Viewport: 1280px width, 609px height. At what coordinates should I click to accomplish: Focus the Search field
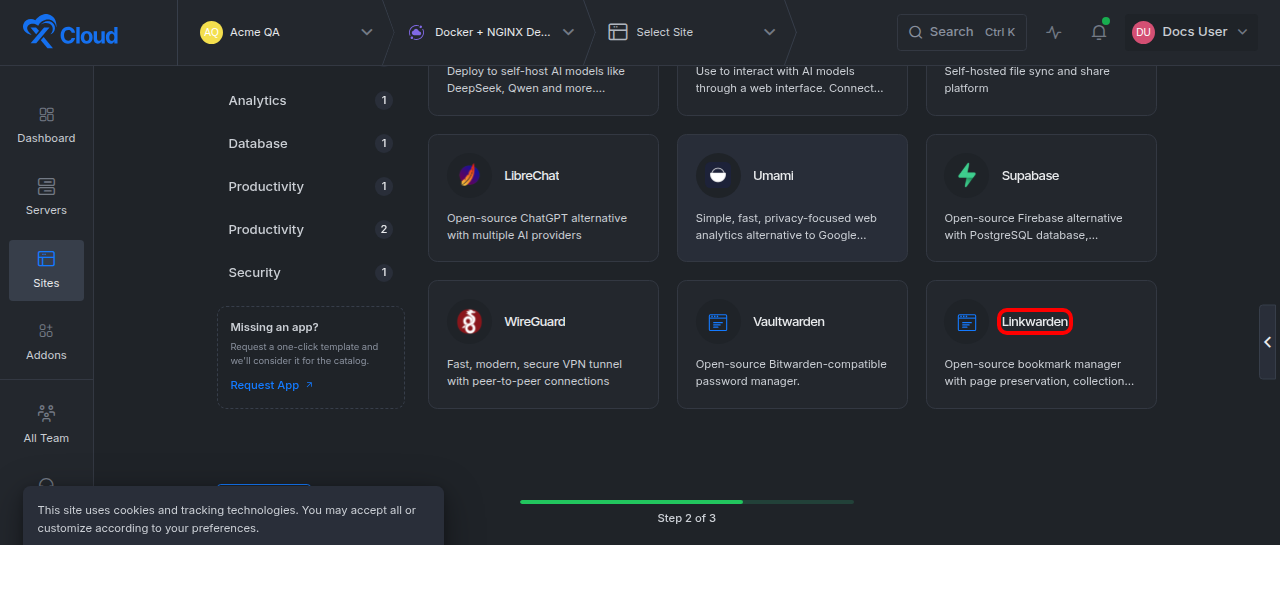click(x=962, y=32)
